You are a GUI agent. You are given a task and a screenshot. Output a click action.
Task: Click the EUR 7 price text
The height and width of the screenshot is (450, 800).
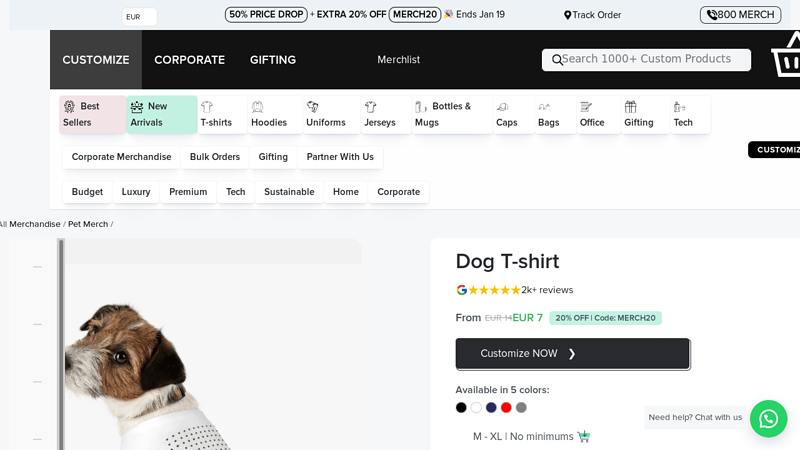tap(528, 318)
